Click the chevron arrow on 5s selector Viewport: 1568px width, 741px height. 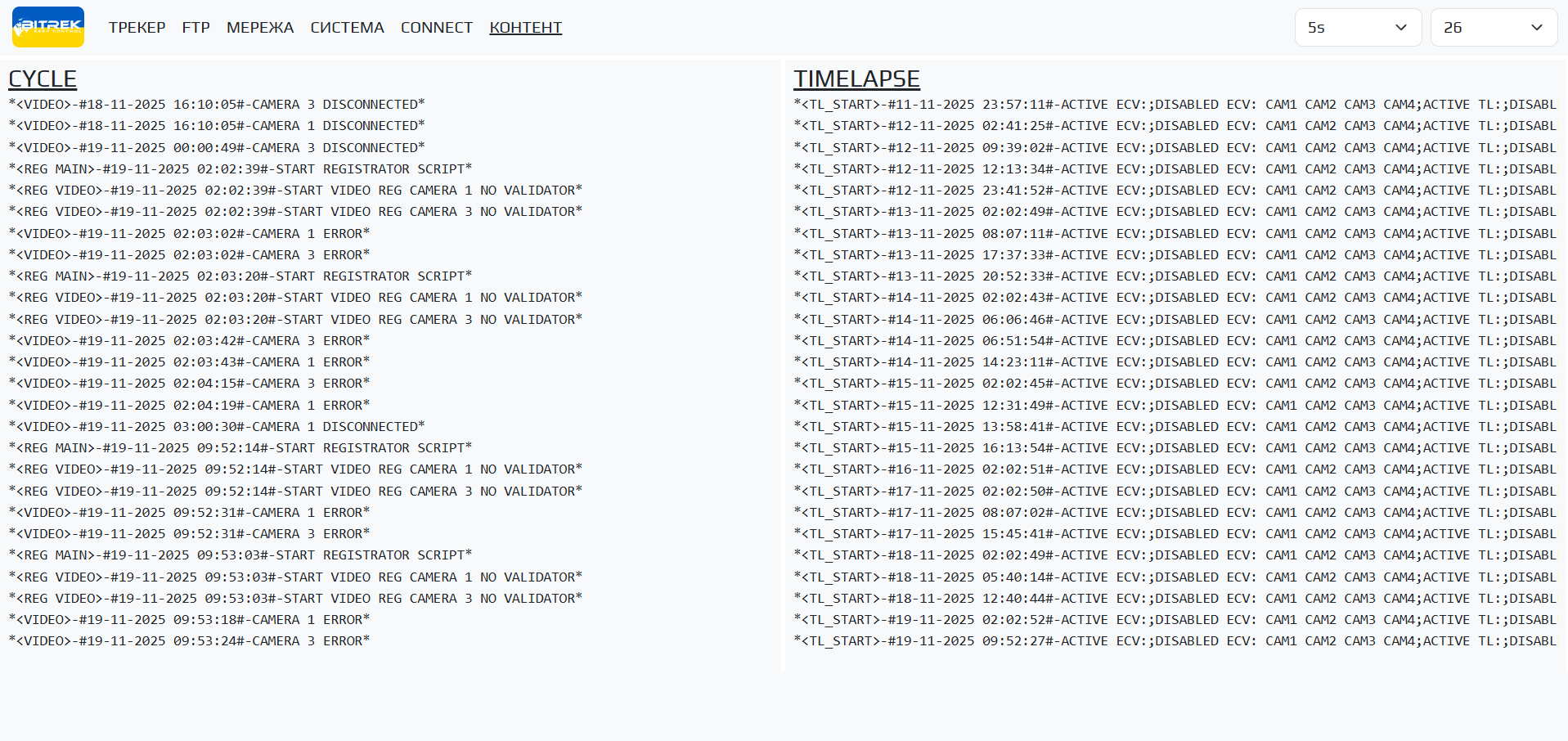tap(1401, 28)
